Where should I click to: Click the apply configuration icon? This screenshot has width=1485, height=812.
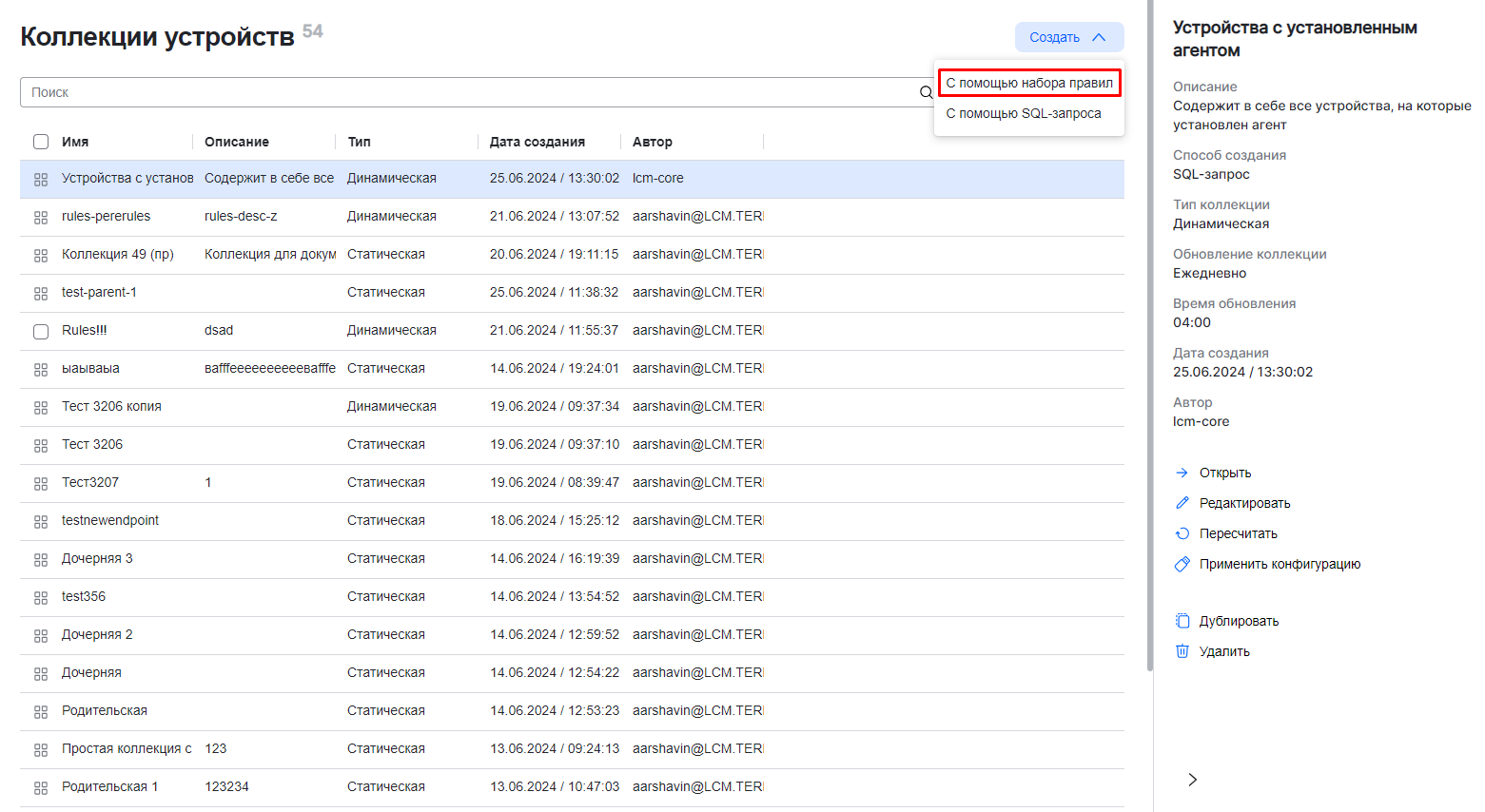click(x=1182, y=564)
